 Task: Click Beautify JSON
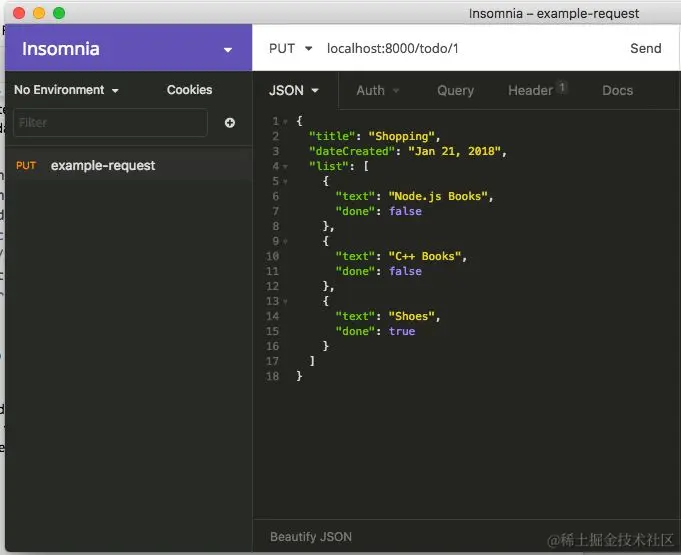click(x=311, y=537)
